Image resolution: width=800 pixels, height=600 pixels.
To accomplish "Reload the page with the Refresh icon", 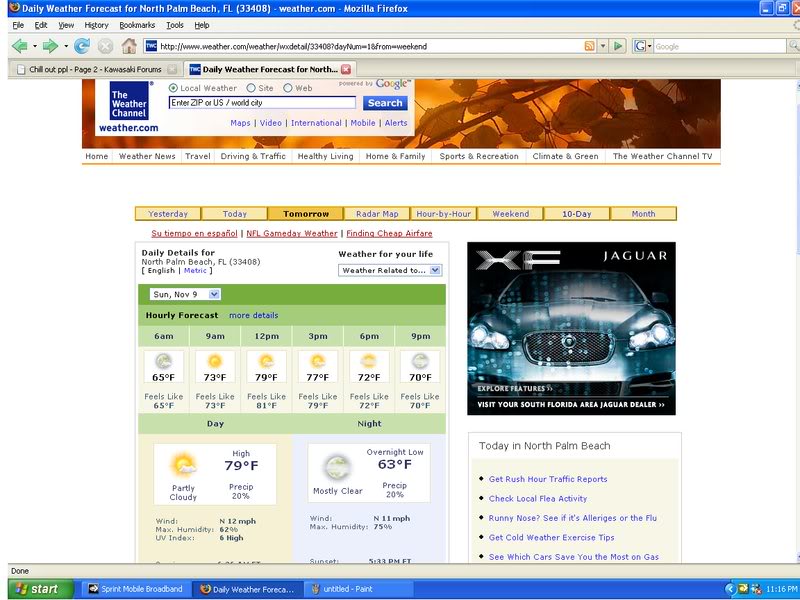I will click(x=82, y=46).
